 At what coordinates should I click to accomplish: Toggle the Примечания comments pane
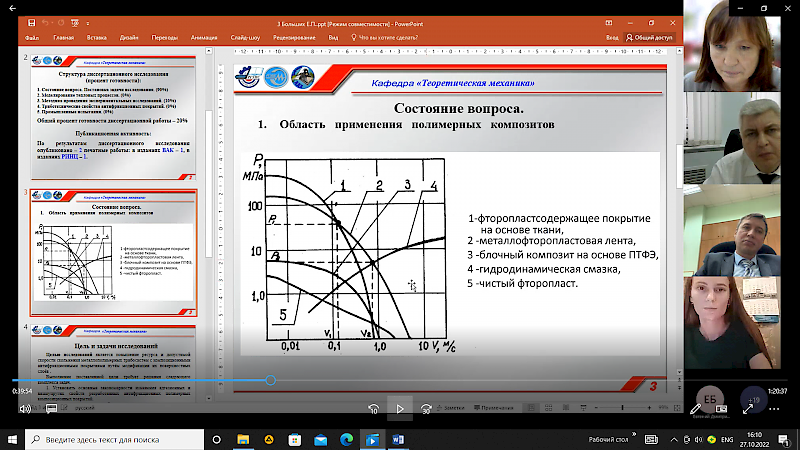pyautogui.click(x=495, y=408)
